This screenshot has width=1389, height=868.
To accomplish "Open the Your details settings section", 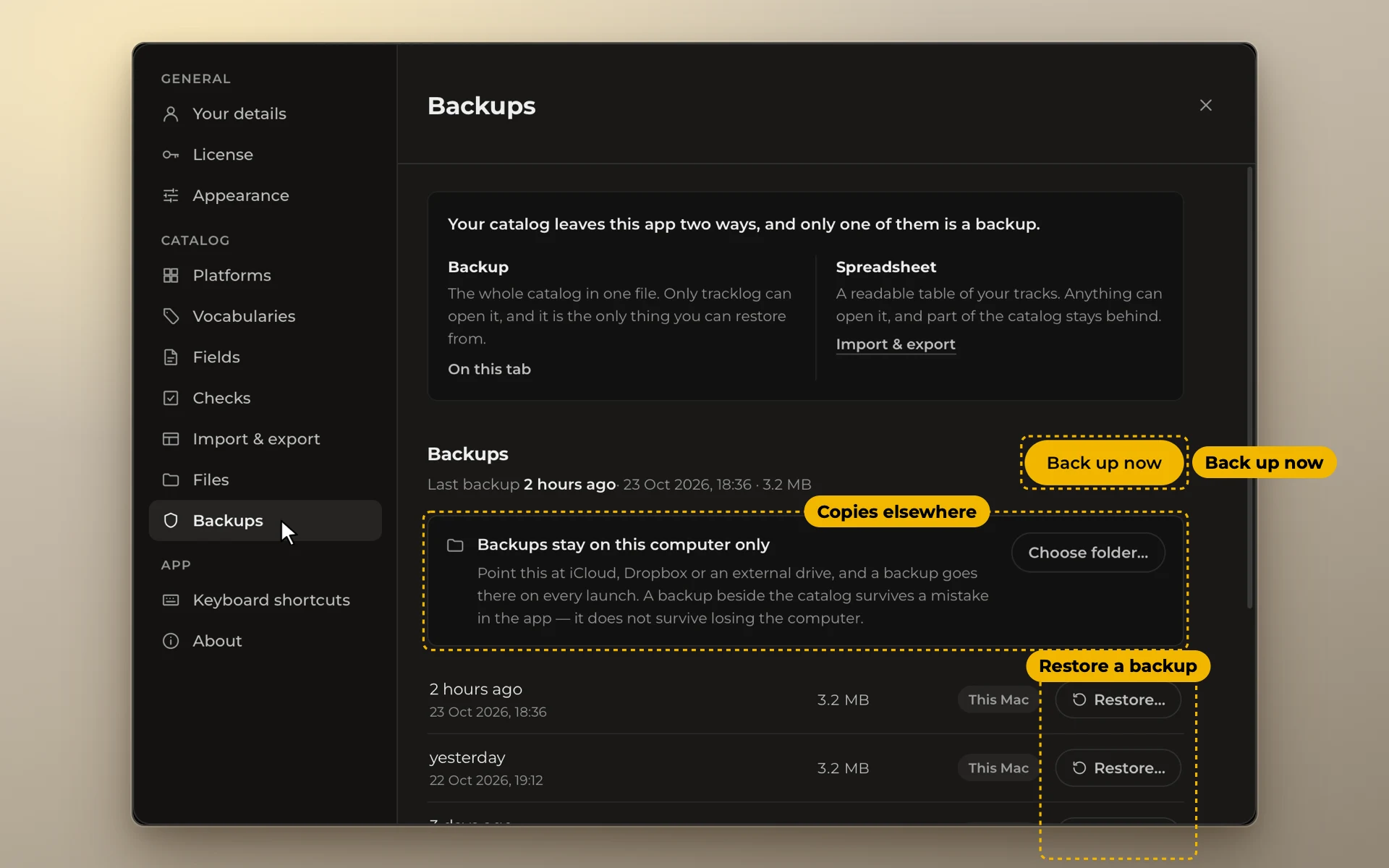I will pos(265,114).
